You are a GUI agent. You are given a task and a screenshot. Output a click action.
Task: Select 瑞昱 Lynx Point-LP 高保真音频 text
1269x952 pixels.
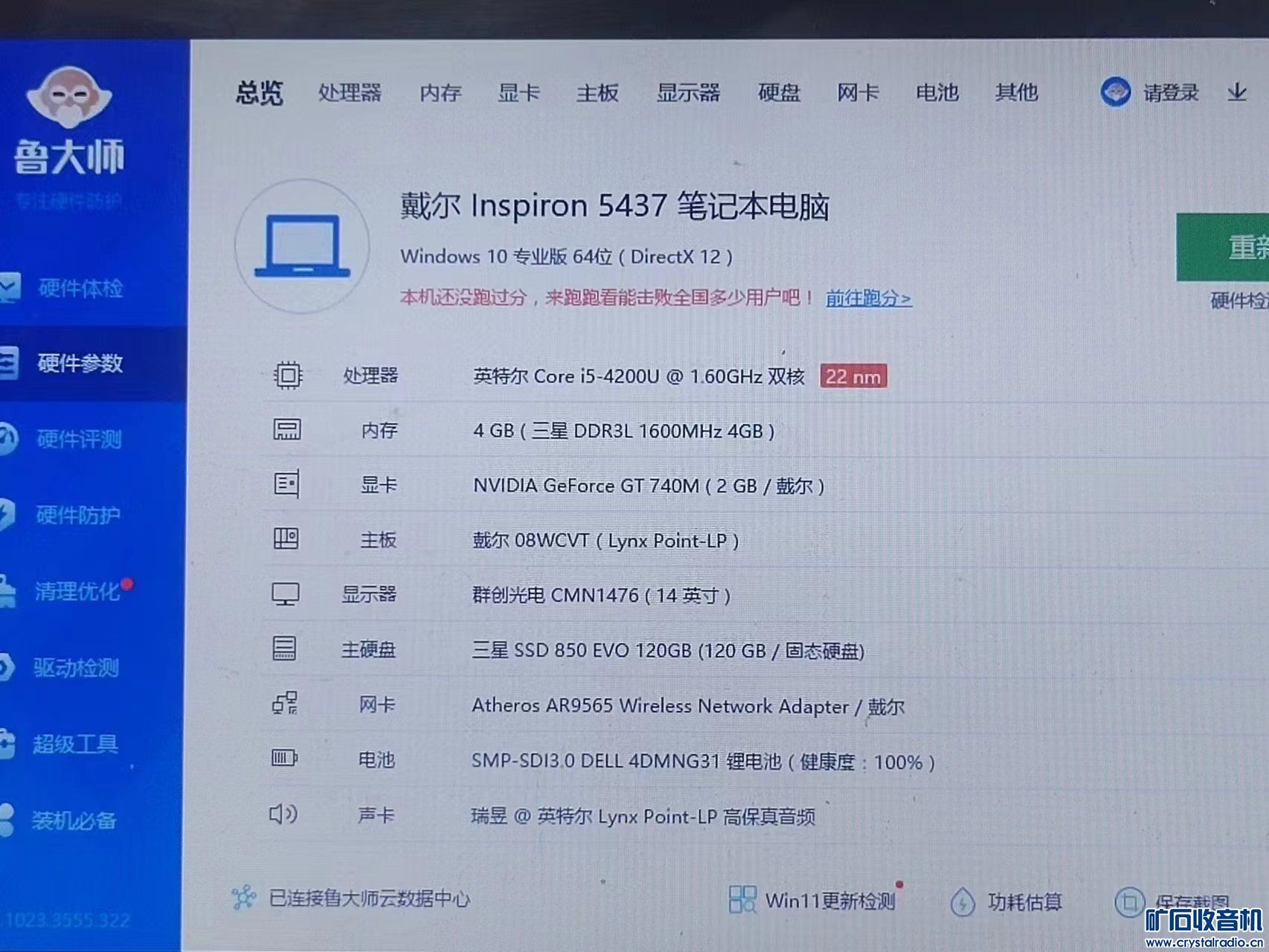[x=643, y=817]
